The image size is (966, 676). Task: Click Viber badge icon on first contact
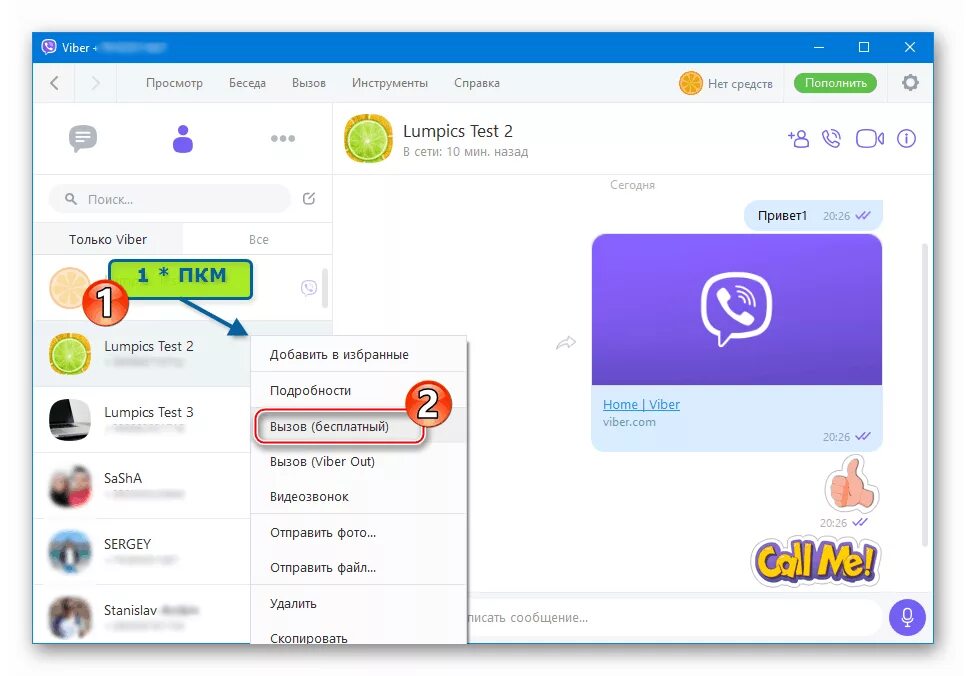point(309,288)
